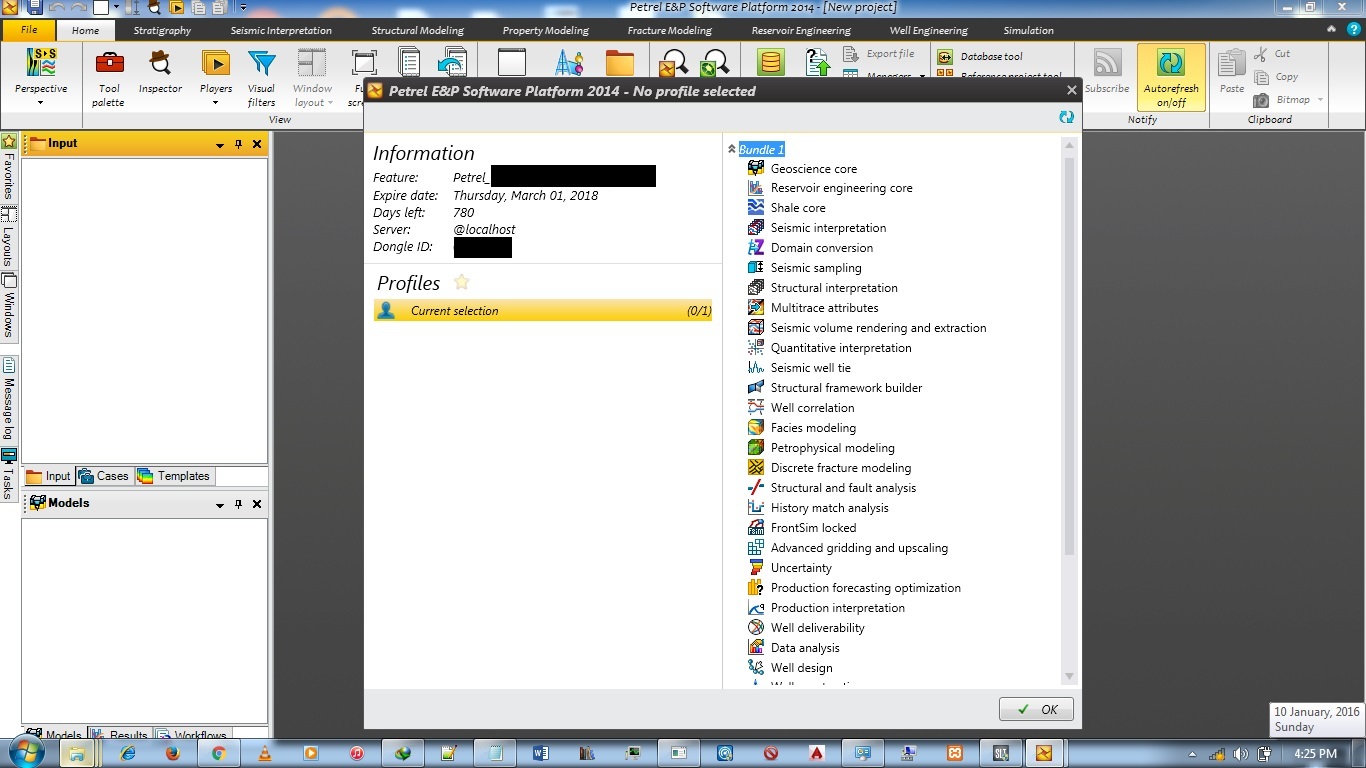The width and height of the screenshot is (1366, 768).
Task: Open Models panel options dropdown
Action: tap(220, 505)
